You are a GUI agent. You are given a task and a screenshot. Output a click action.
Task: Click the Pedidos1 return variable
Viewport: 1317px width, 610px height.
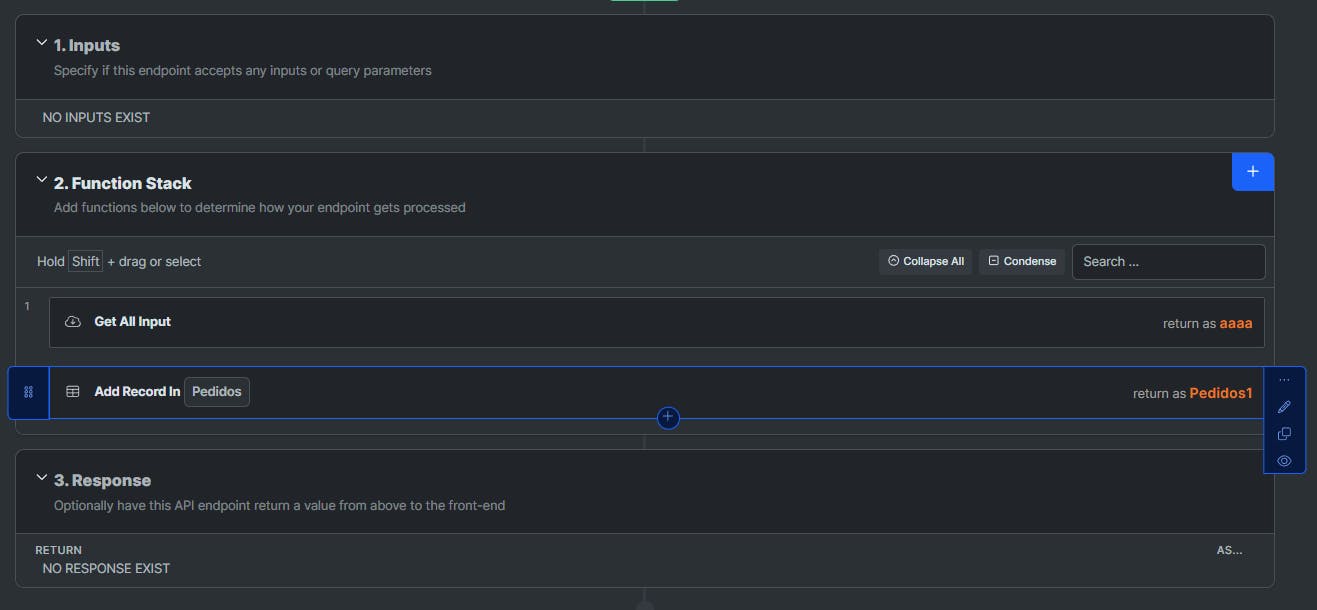(x=1221, y=393)
